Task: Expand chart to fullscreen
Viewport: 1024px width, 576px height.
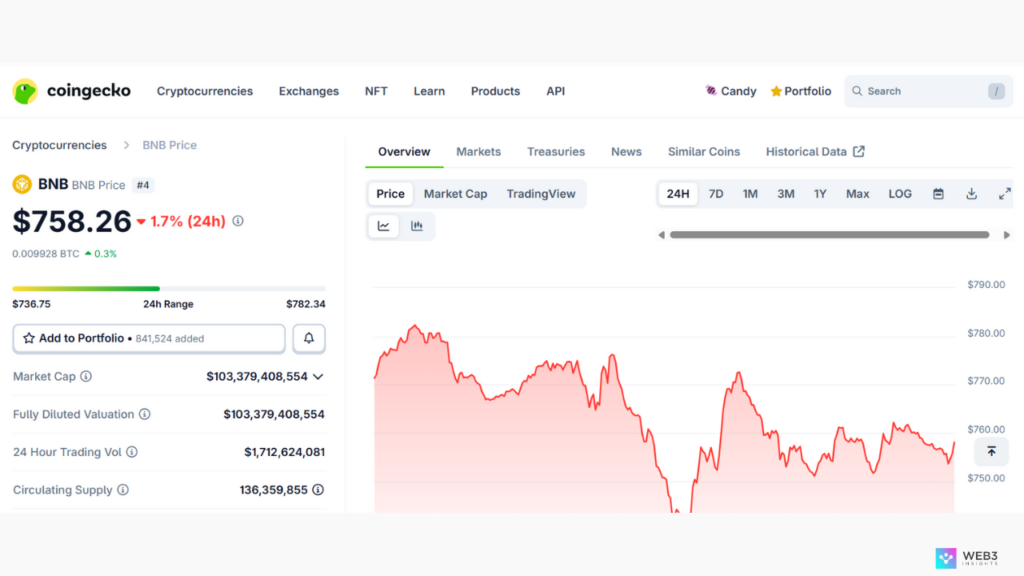Action: pyautogui.click(x=1004, y=194)
